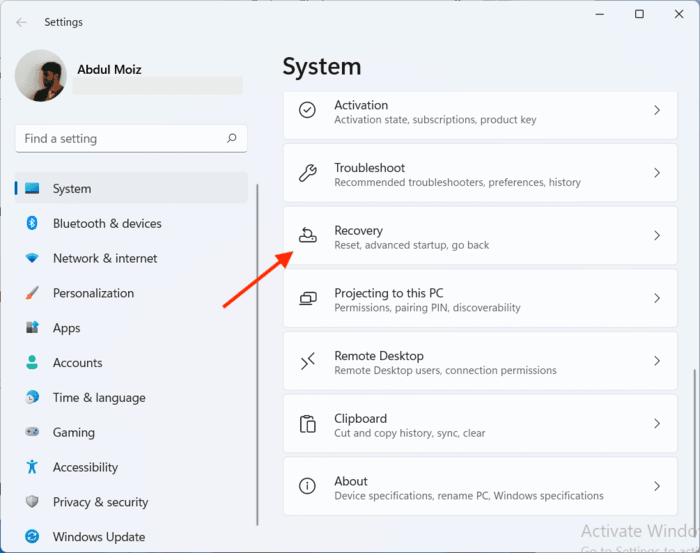Image resolution: width=700 pixels, height=553 pixels.
Task: Click 'Recommended troubleshooters, preferences, history' text
Action: [458, 182]
